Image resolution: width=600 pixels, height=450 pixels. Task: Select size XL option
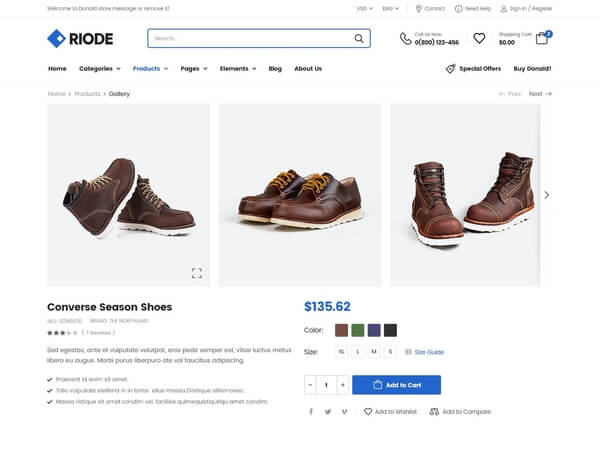341,352
